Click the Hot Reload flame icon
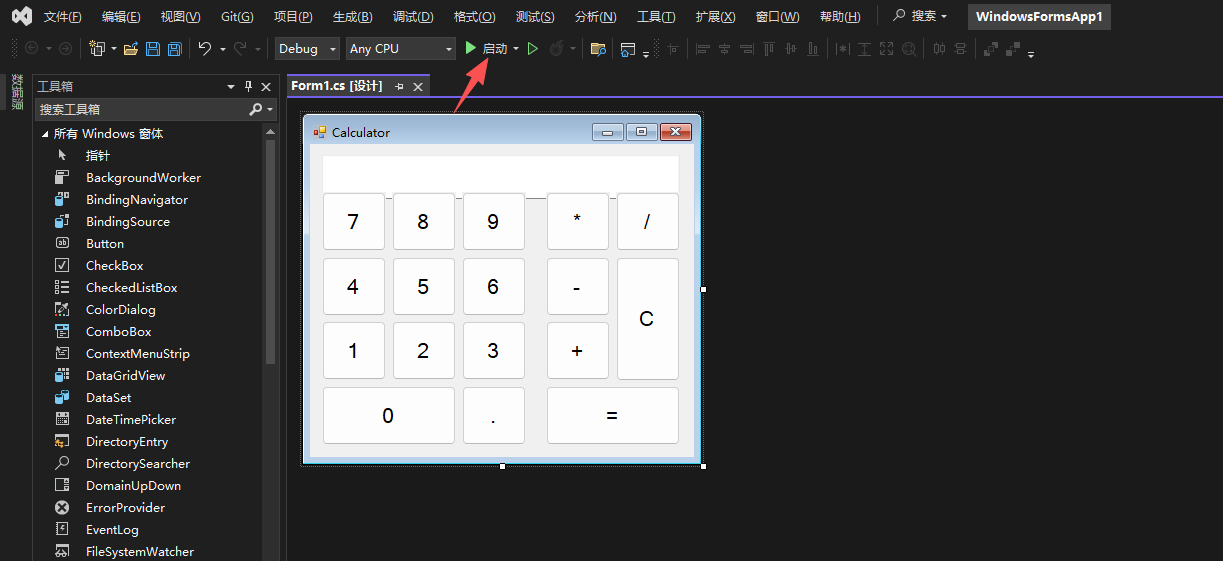Viewport: 1223px width, 561px height. point(556,48)
